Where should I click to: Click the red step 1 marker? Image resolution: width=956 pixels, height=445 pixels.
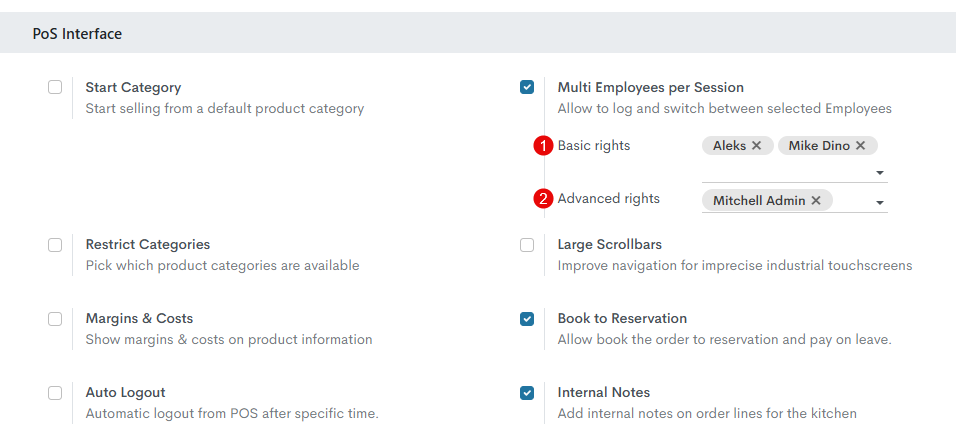point(543,146)
